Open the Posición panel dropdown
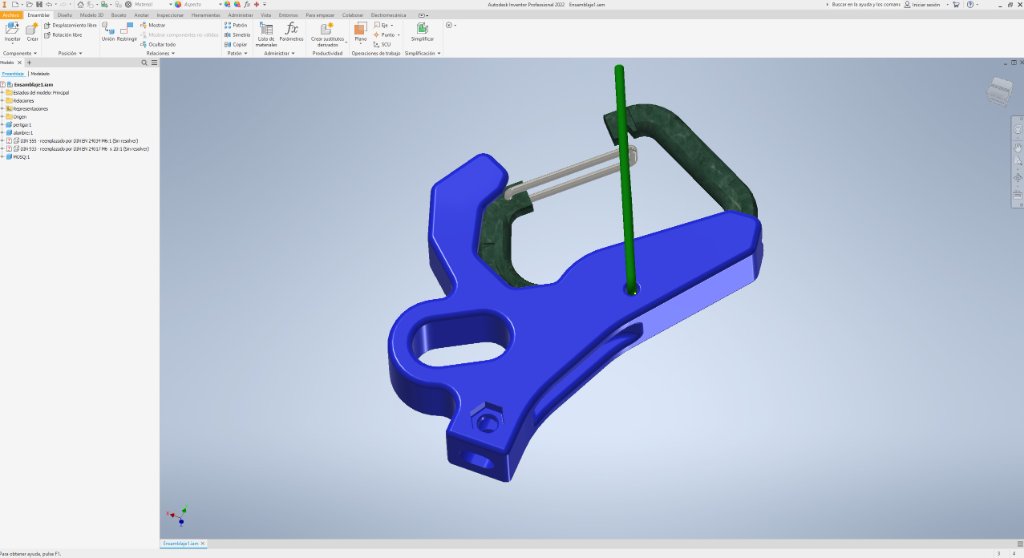This screenshot has height=558, width=1024. pyautogui.click(x=70, y=54)
